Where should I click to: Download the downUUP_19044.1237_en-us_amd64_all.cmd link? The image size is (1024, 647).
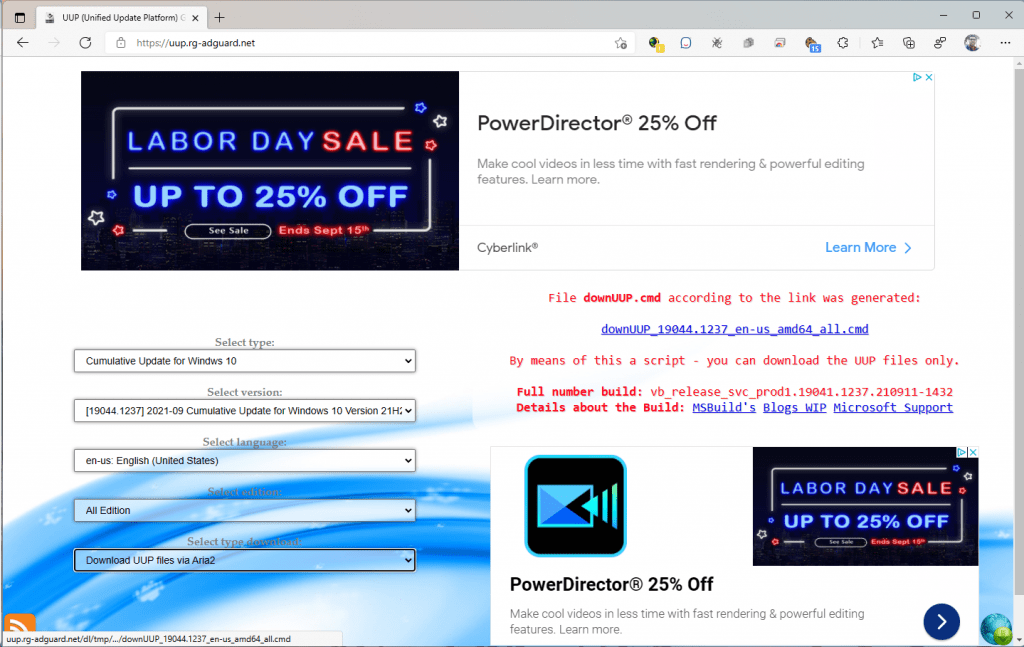(x=734, y=329)
